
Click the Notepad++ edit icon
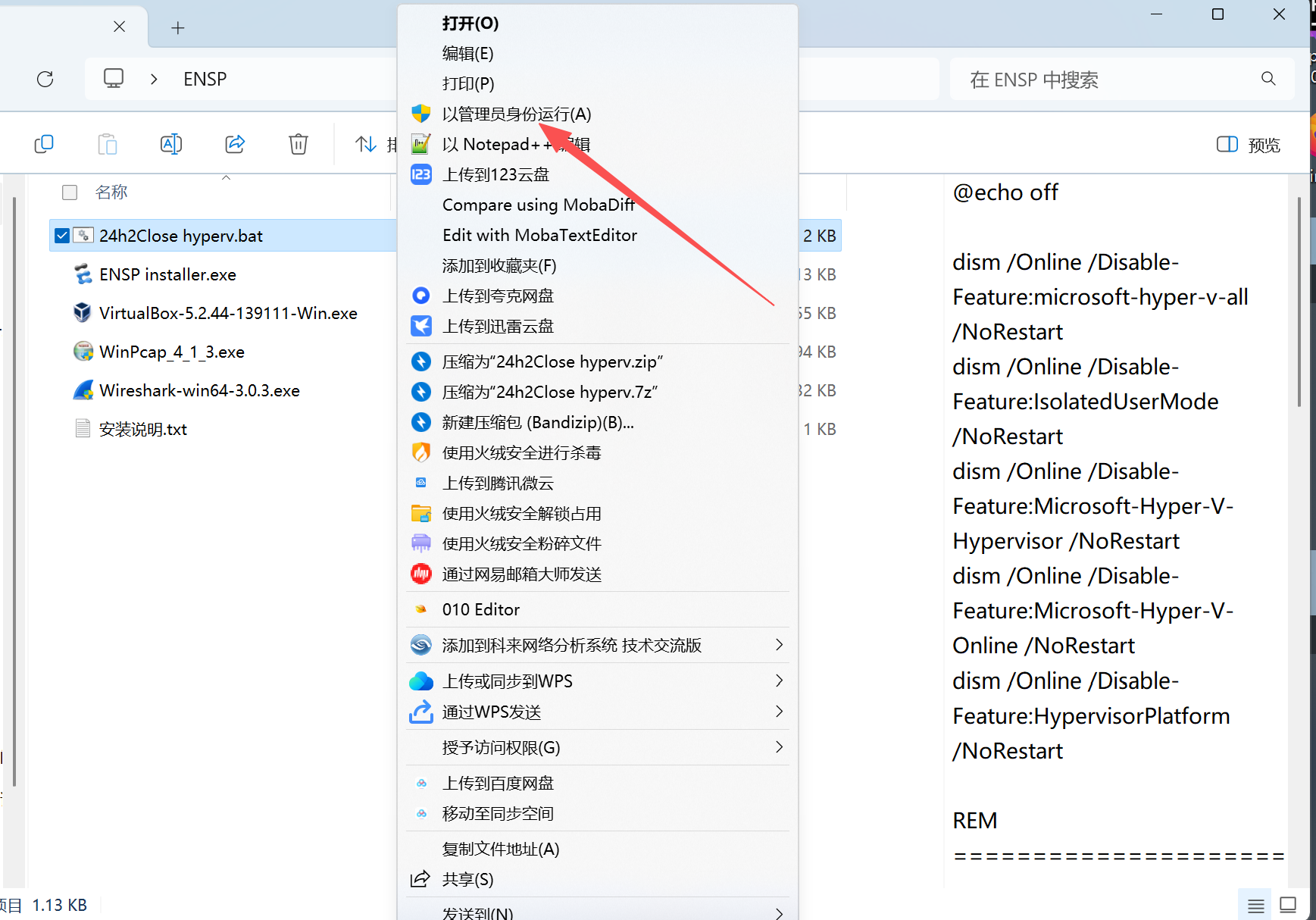[x=421, y=144]
